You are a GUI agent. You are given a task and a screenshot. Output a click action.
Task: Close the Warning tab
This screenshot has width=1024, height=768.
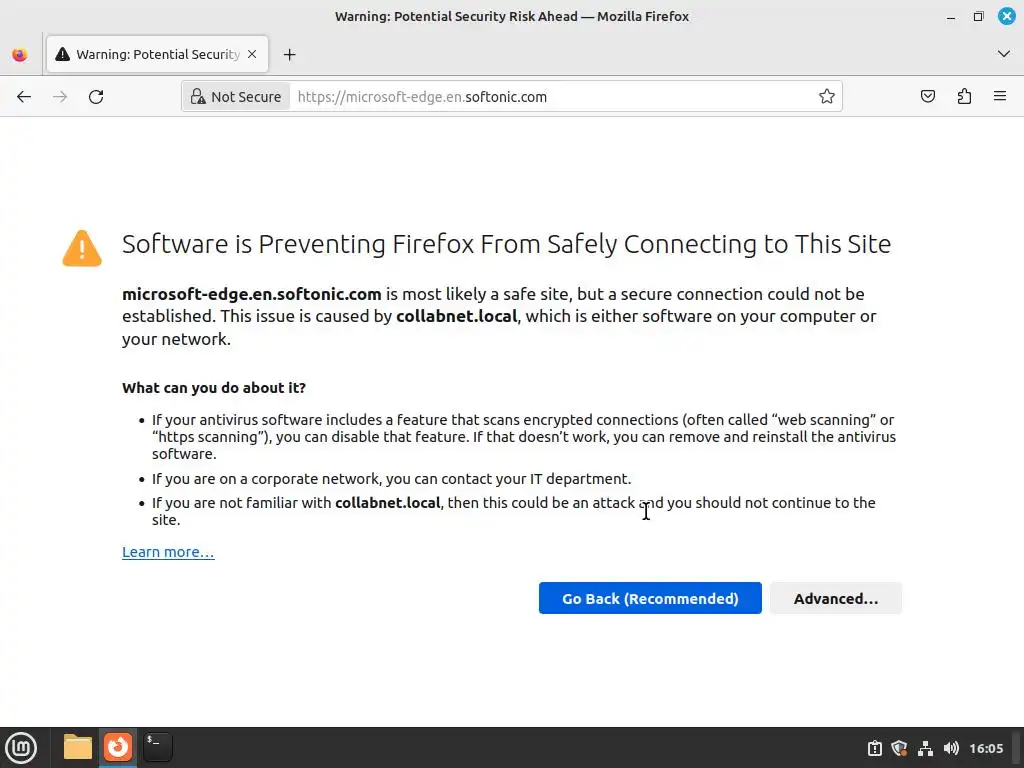tap(253, 55)
